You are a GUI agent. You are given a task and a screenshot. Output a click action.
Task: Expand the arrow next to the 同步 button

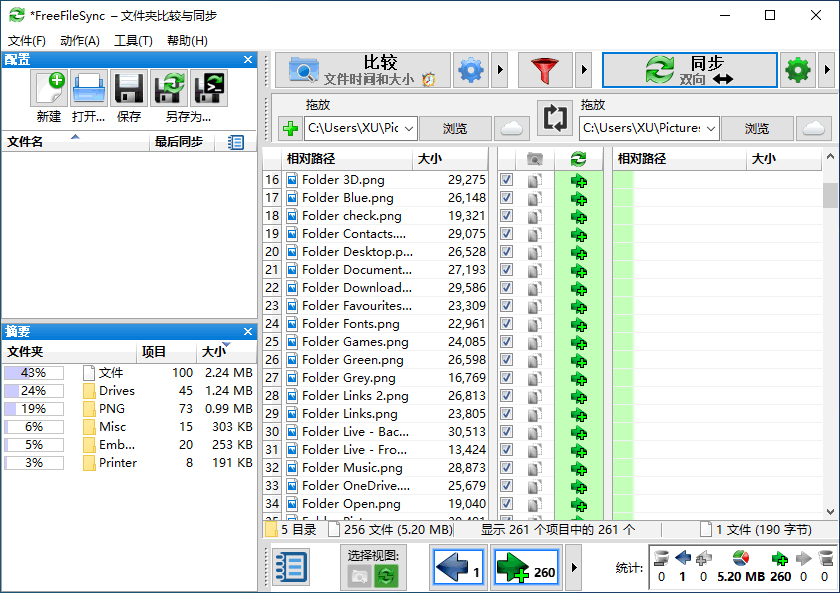(826, 70)
